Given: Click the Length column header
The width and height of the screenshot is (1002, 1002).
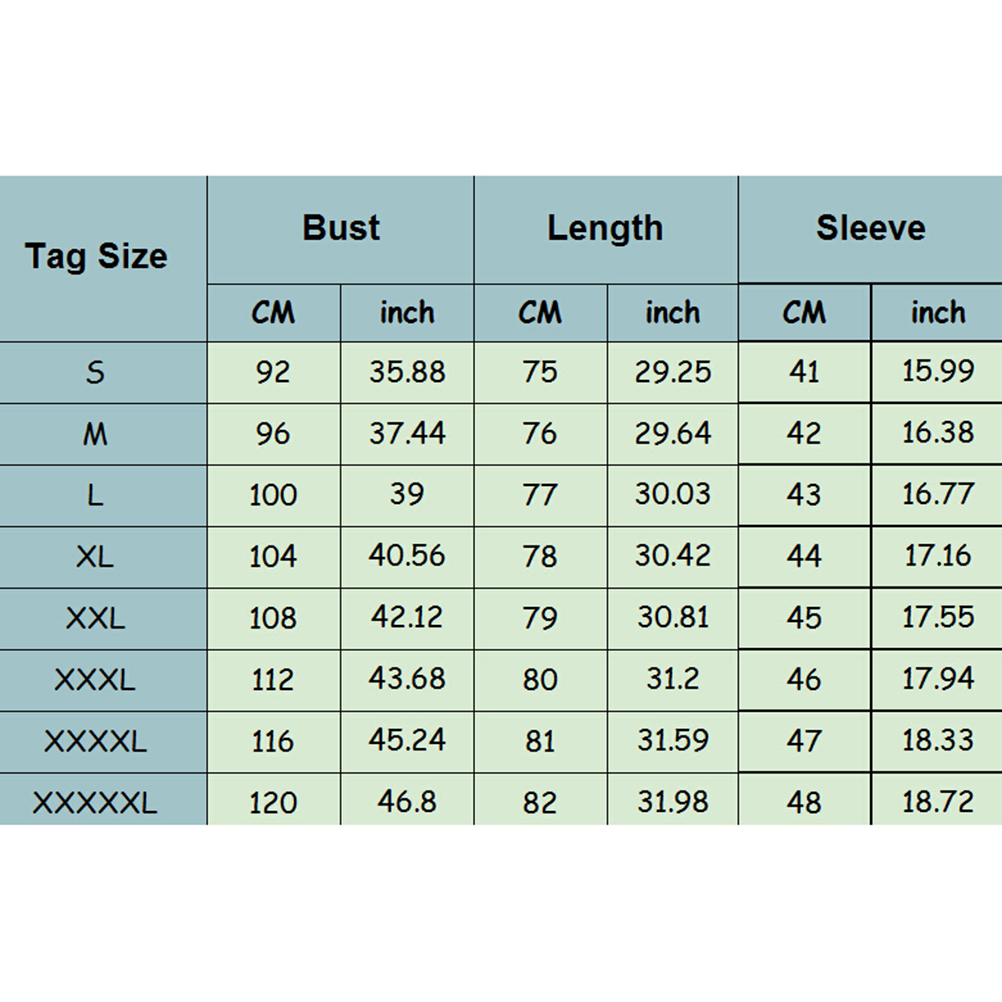Looking at the screenshot, I should point(605,228).
